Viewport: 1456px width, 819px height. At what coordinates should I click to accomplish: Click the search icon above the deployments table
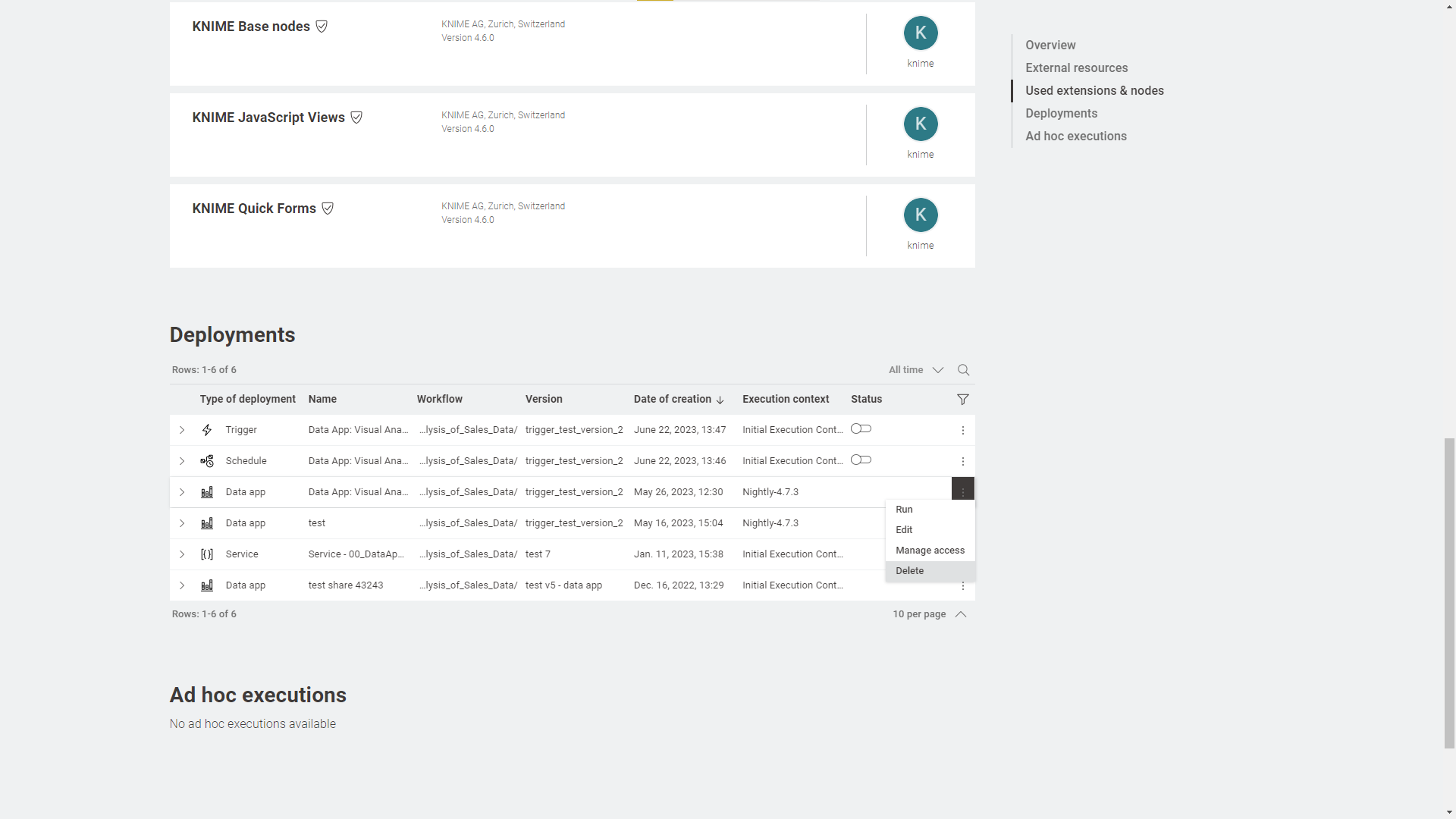pos(963,370)
